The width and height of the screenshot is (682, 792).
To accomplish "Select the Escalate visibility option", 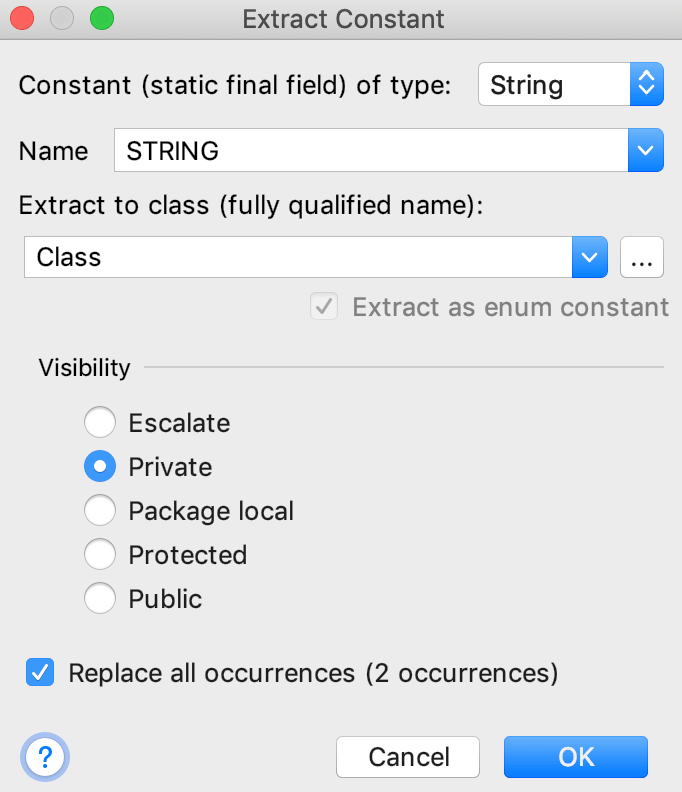I will [x=100, y=423].
